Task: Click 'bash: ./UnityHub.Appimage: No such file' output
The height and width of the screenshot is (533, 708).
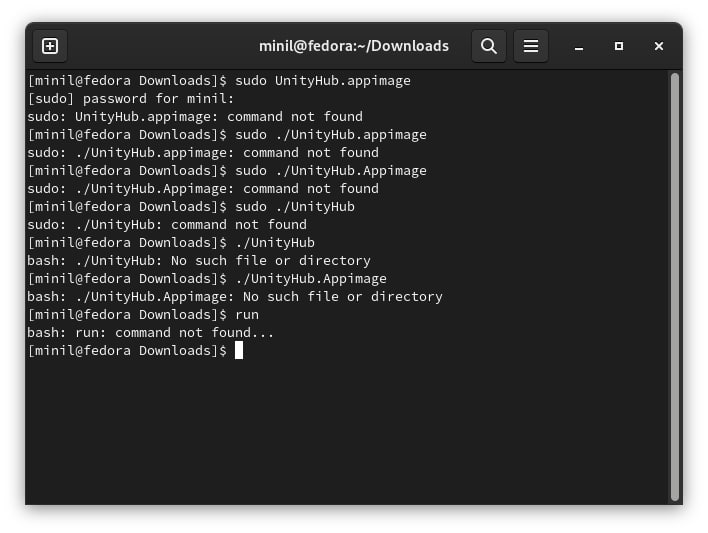Action: pyautogui.click(x=235, y=296)
